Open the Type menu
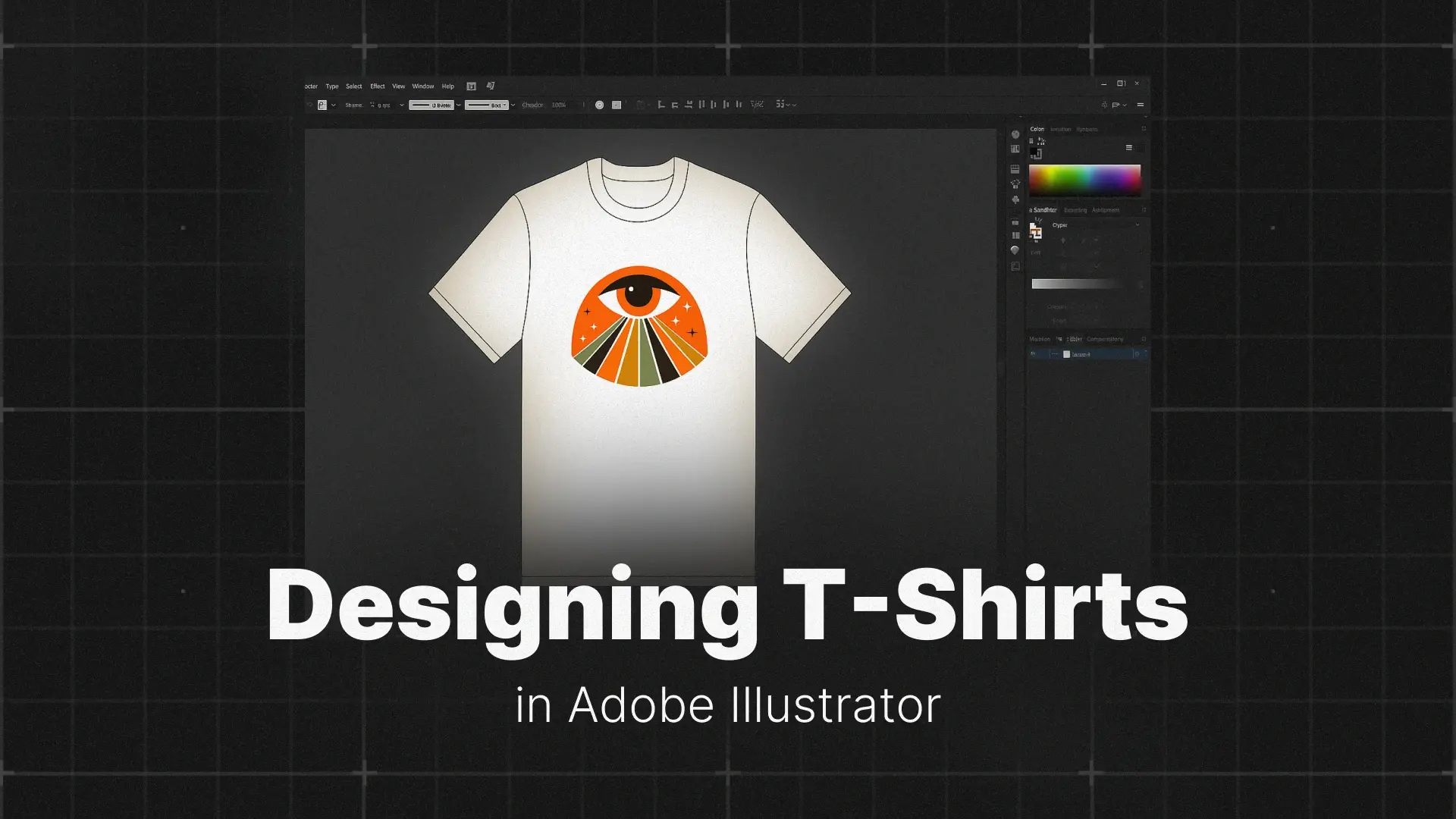The height and width of the screenshot is (819, 1456). coord(331,86)
